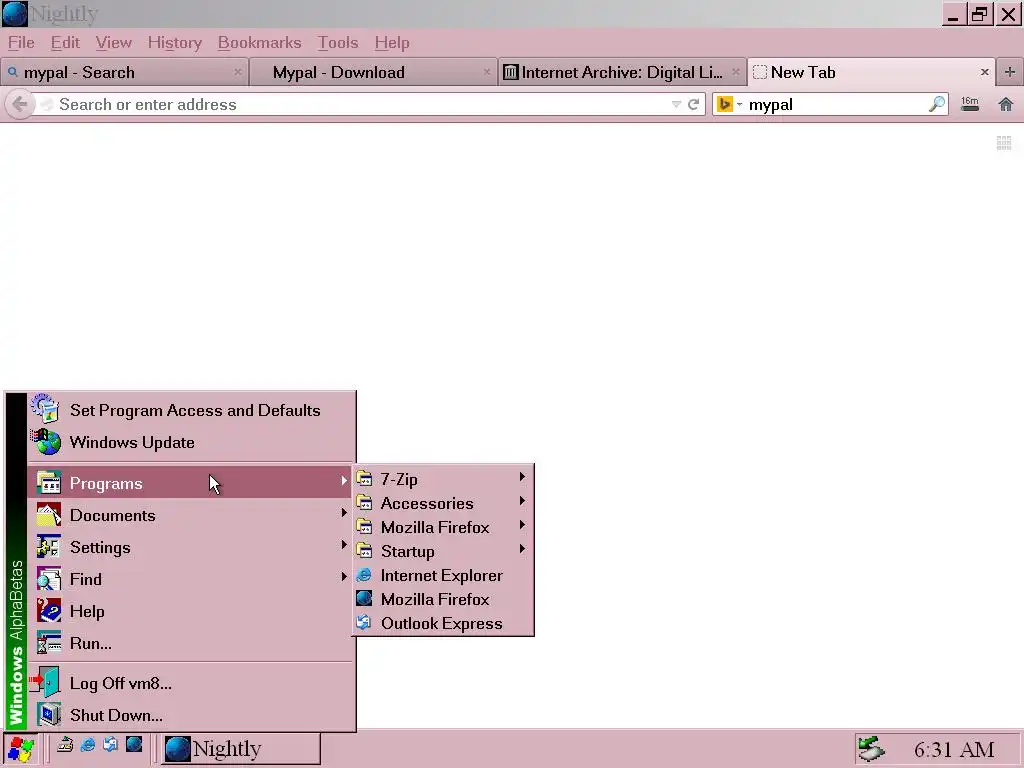Expand the Mozilla Firefox folder submenu

tap(443, 527)
